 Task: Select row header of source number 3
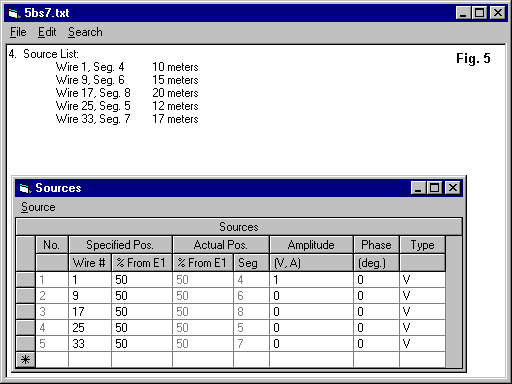tap(26, 312)
